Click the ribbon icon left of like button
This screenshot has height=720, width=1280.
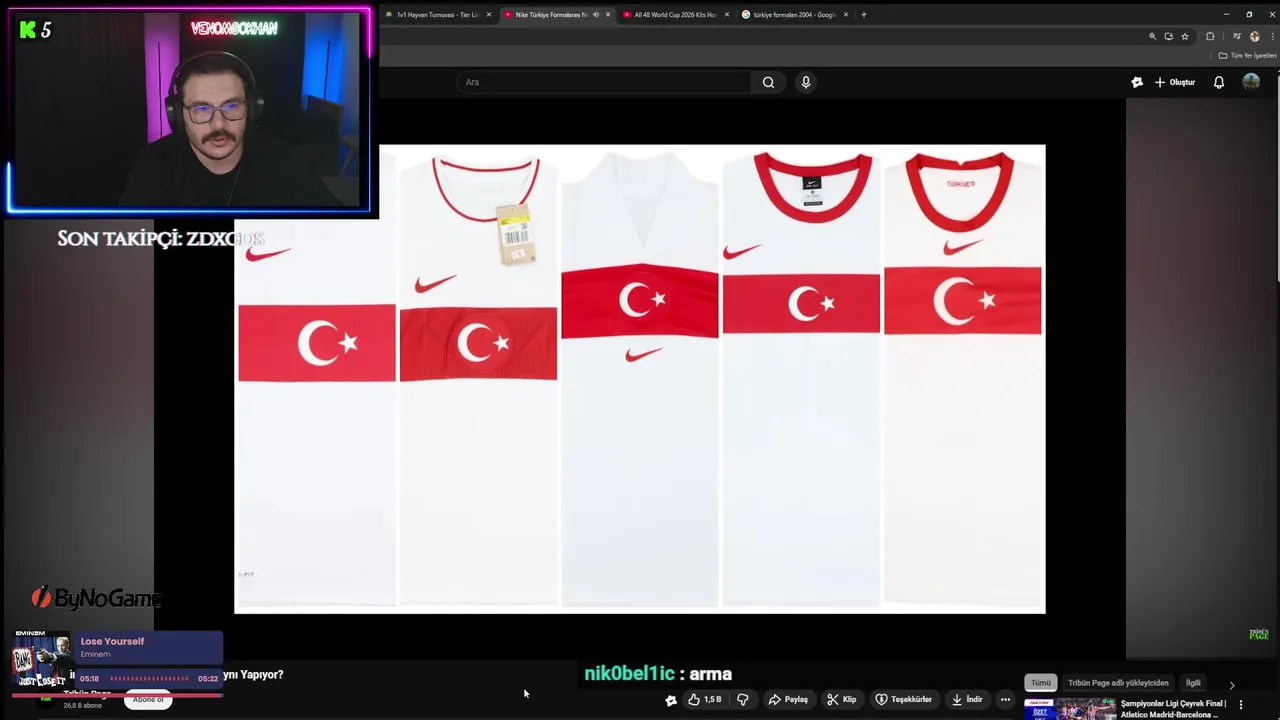click(671, 700)
